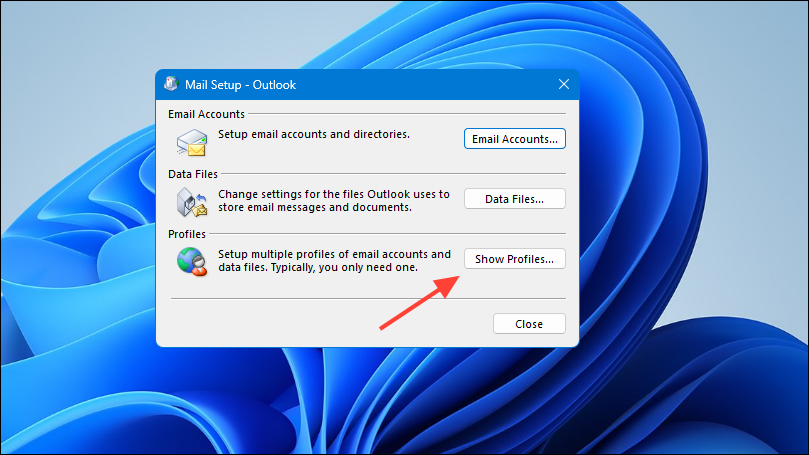Select the "Data Files" section heading
Screen dimensions: 809x455
click(x=193, y=174)
